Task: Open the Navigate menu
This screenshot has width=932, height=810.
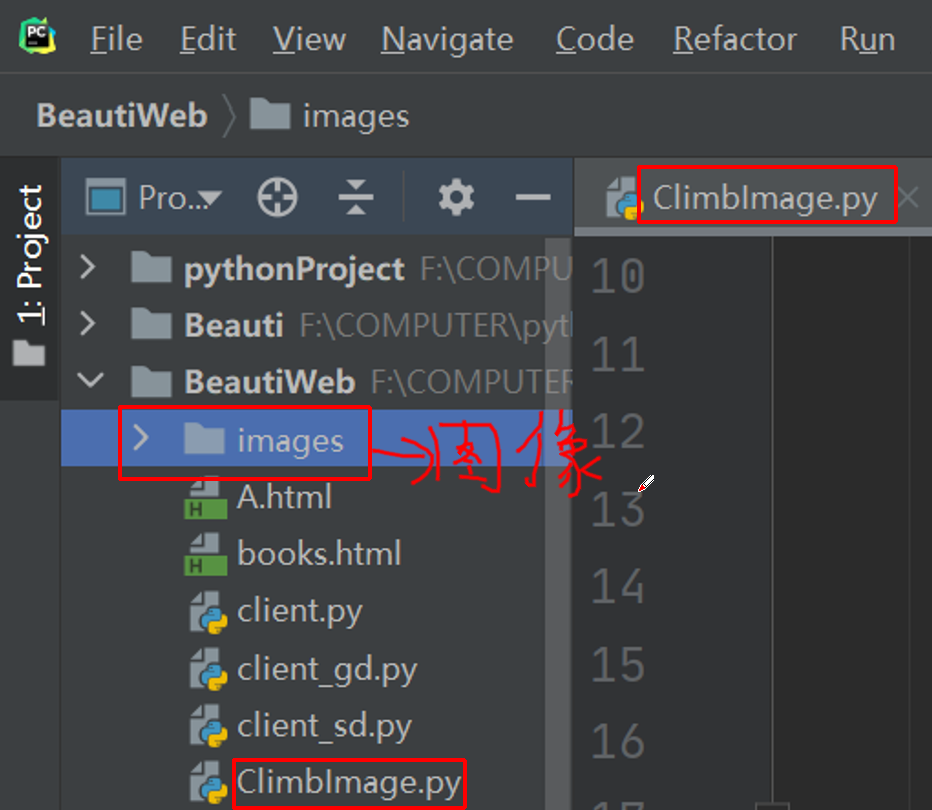Action: 447,40
